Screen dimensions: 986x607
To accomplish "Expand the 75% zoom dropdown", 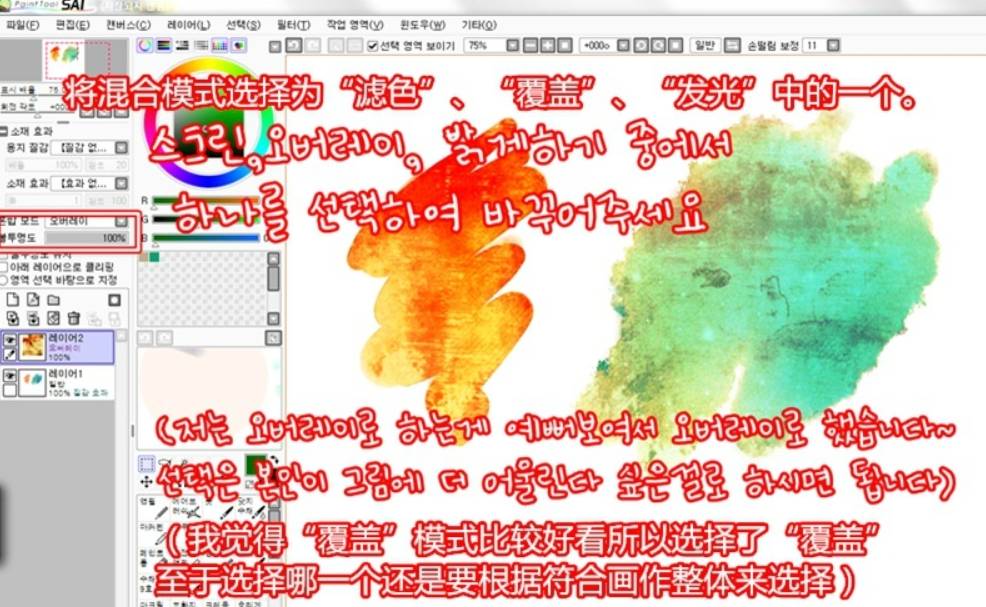I will click(x=511, y=46).
